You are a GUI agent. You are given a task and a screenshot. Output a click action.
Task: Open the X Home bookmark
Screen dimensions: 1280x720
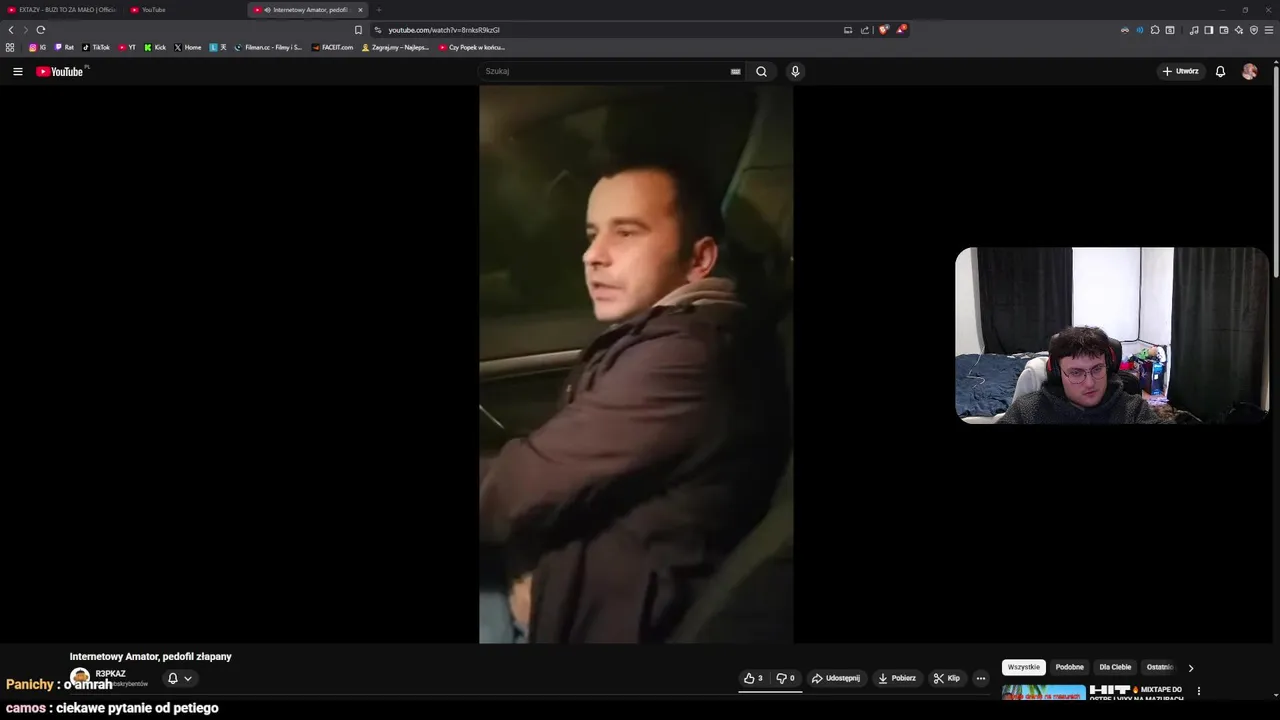pyautogui.click(x=188, y=47)
